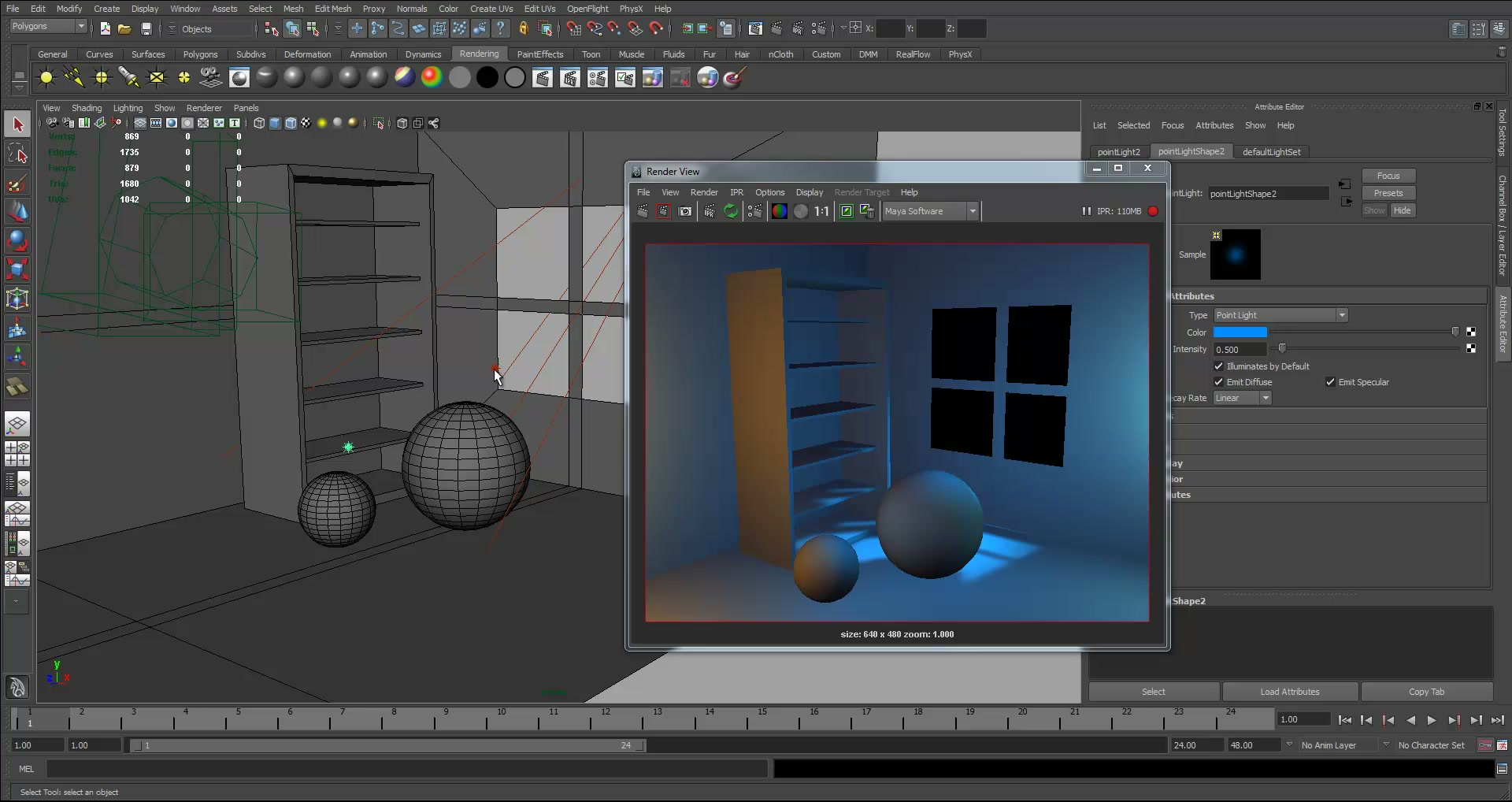
Task: Select the Select Tool arrow in toolbox
Action: (x=17, y=124)
